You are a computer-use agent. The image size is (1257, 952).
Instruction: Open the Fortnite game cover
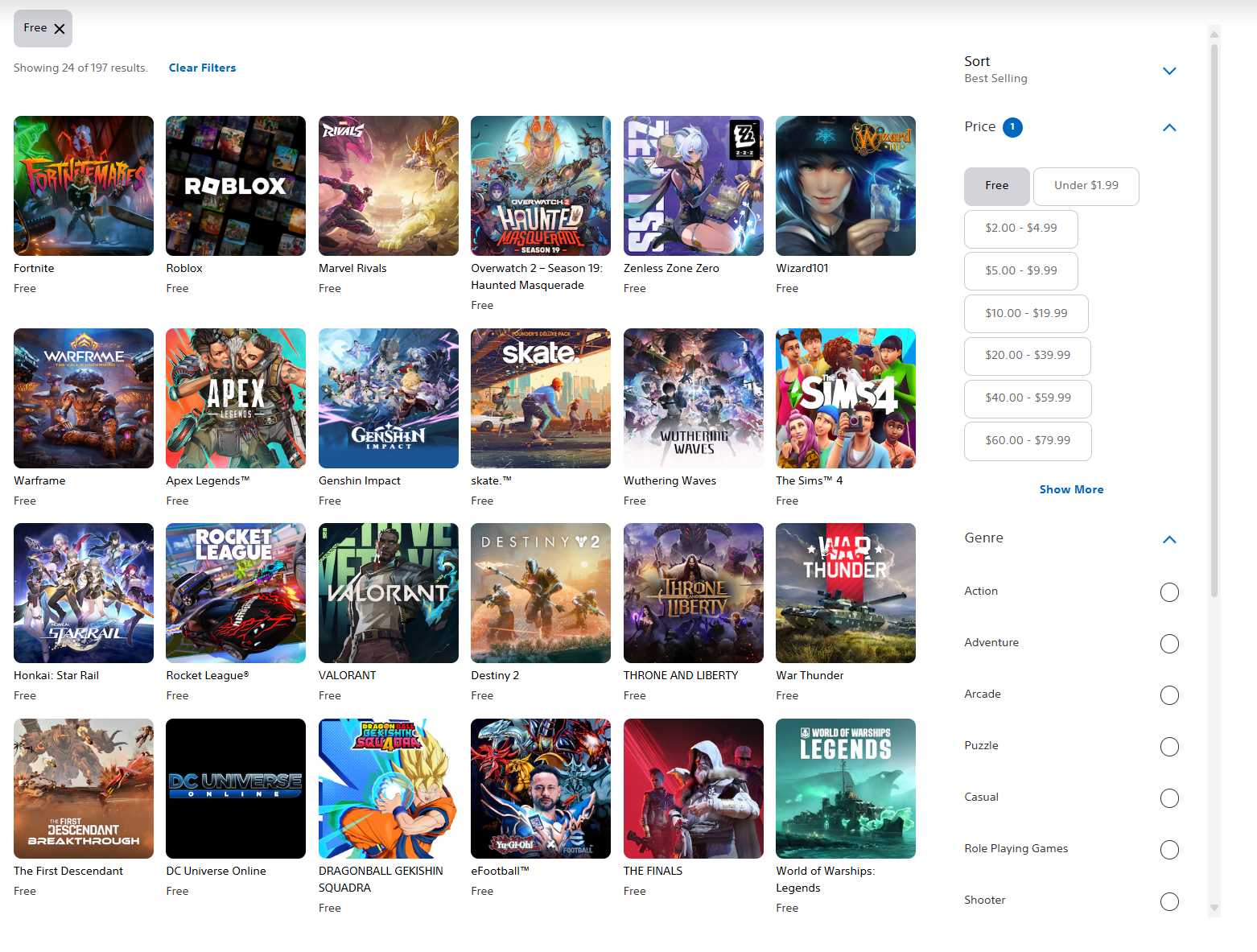tap(84, 186)
